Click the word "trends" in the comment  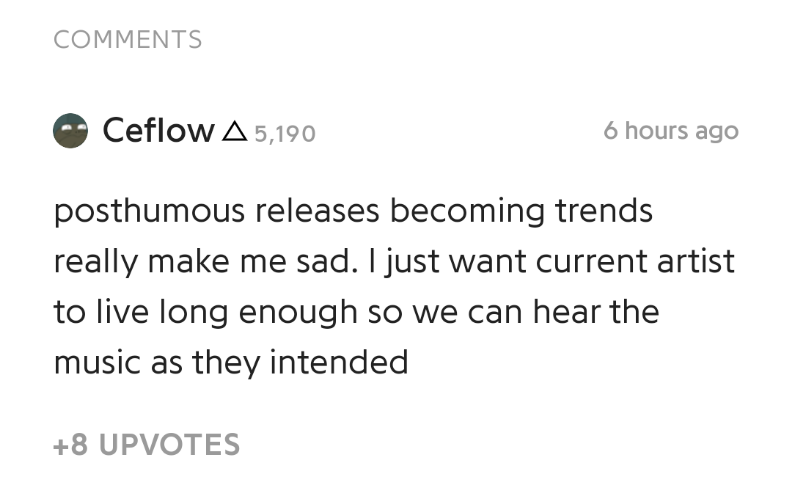(x=604, y=212)
